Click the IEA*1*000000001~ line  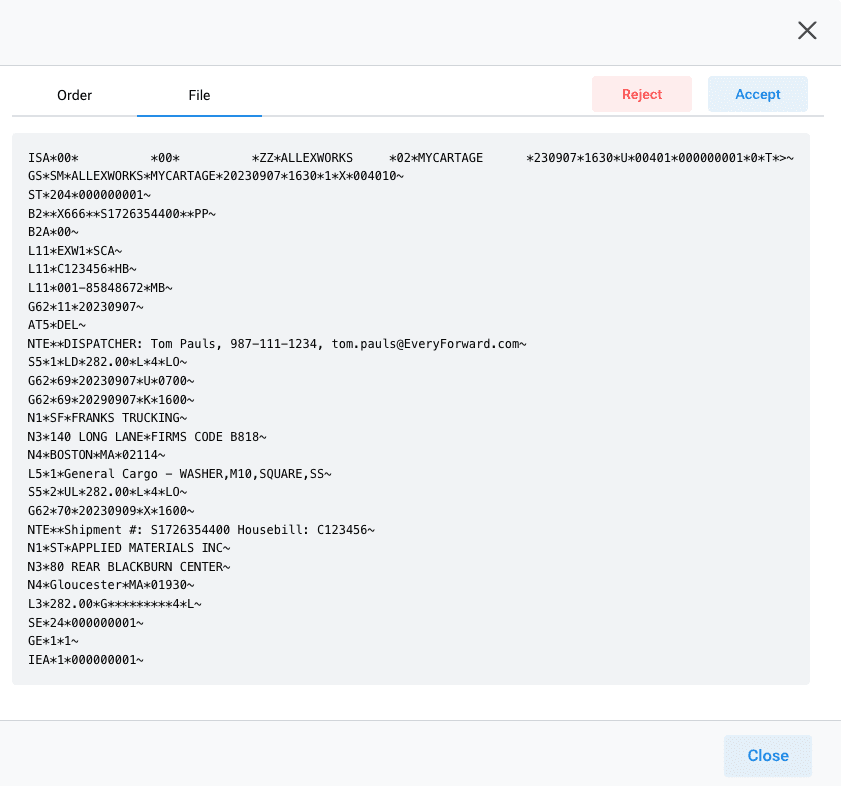[86, 660]
